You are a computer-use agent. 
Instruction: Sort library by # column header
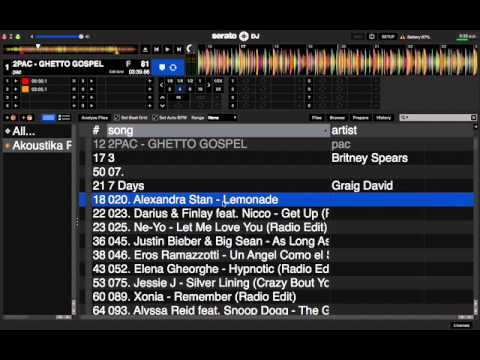pos(96,130)
